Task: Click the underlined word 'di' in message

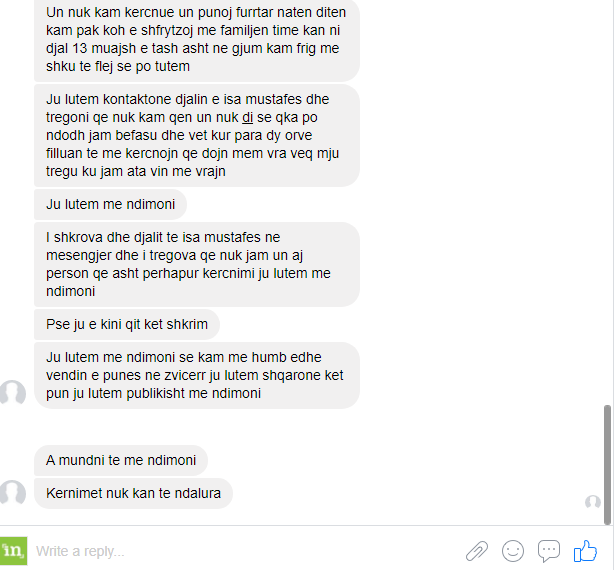Action: coord(247,117)
